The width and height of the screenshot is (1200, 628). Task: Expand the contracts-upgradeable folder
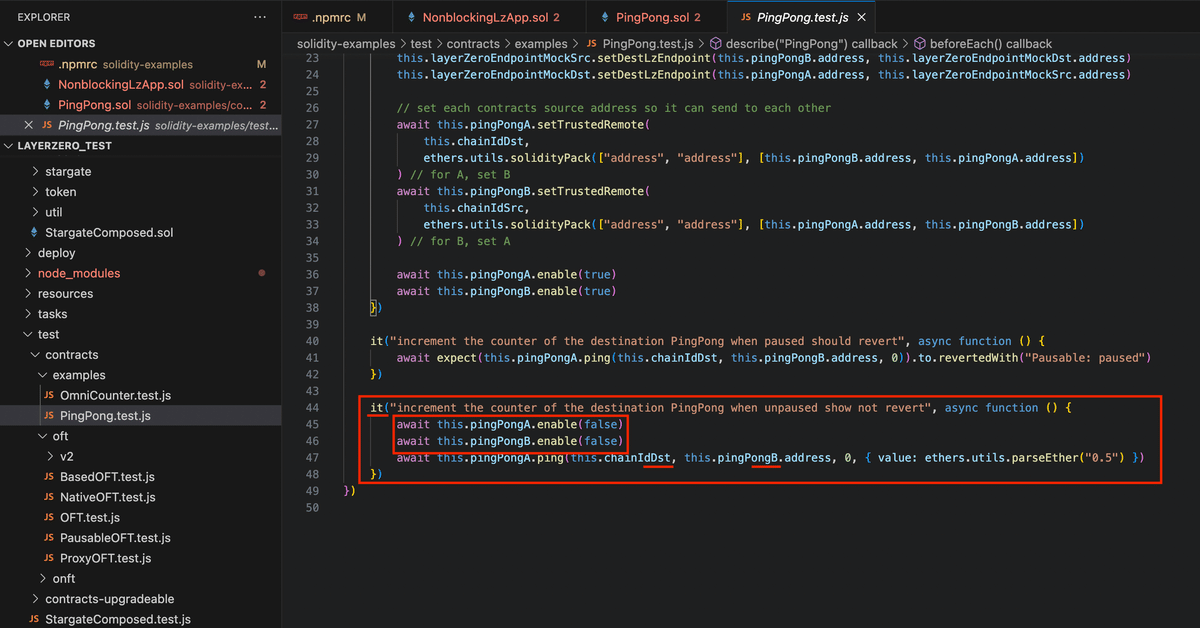[109, 599]
